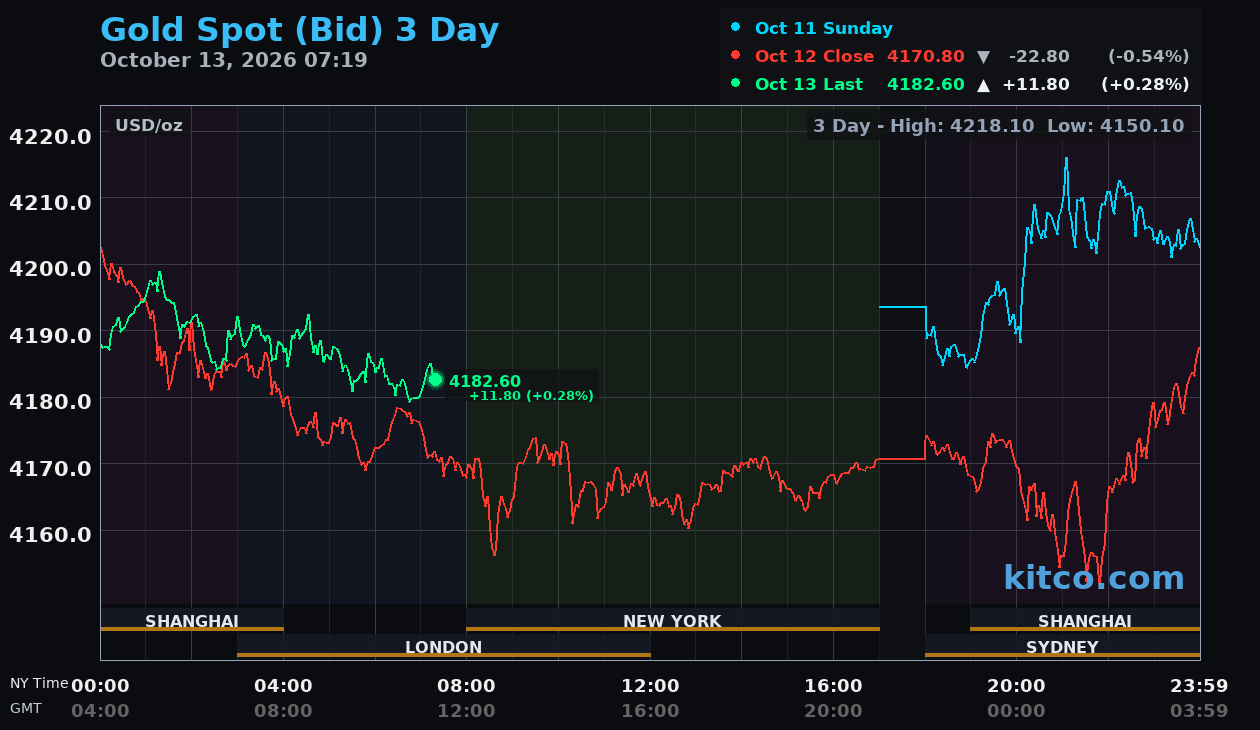Click the 4182.60 last price in legend
Screen dimensions: 1260x730
925,84
